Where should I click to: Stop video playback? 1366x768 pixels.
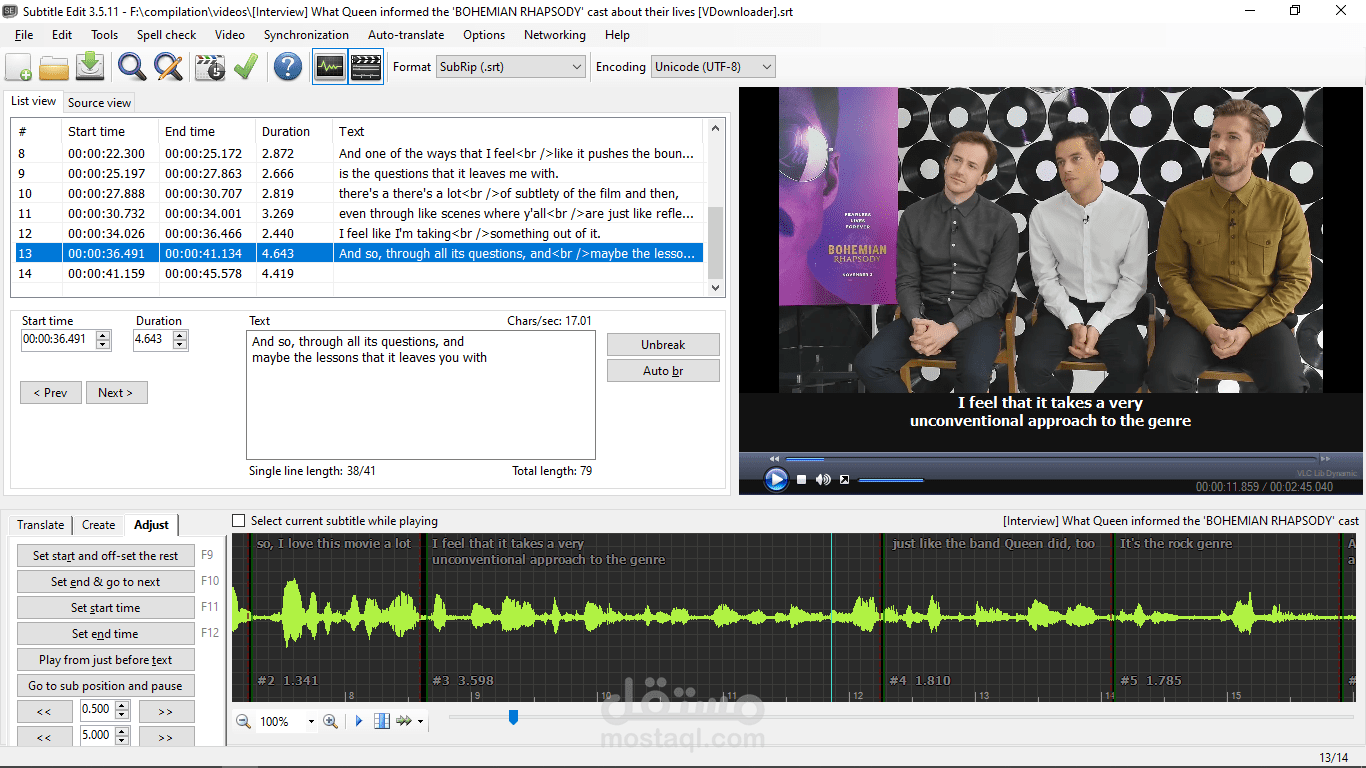click(x=801, y=480)
